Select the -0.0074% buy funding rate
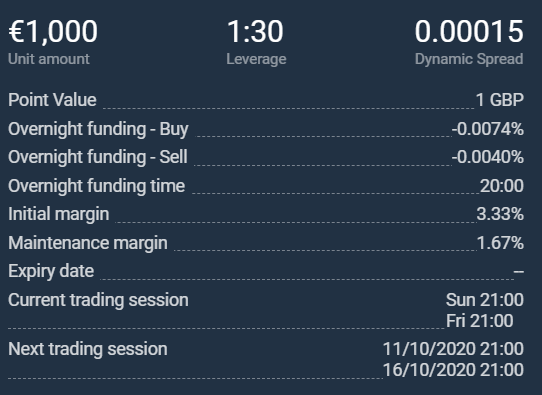Screen dimensions: 542x395 (487, 129)
